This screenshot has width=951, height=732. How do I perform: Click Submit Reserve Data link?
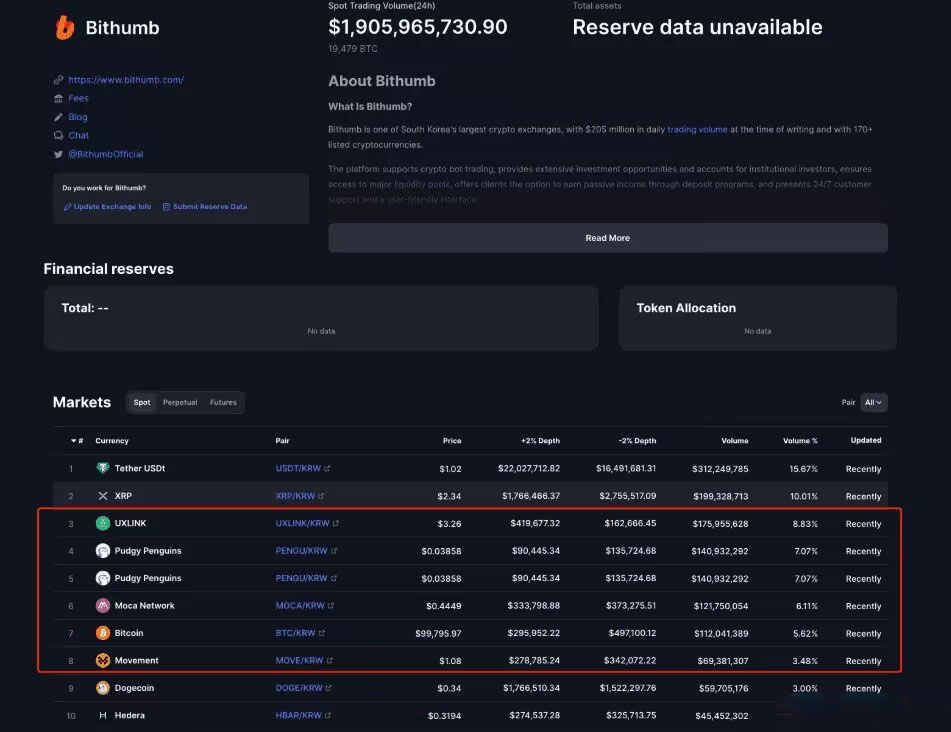pos(209,207)
